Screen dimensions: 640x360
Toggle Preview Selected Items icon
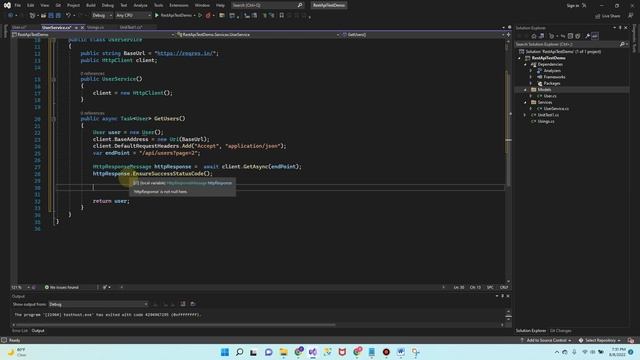(x=595, y=36)
